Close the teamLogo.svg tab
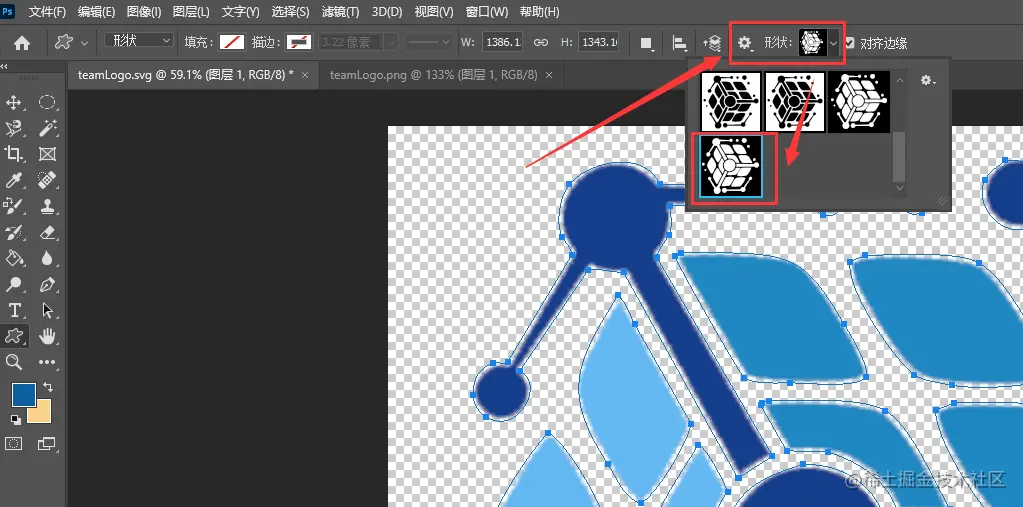 [x=305, y=75]
